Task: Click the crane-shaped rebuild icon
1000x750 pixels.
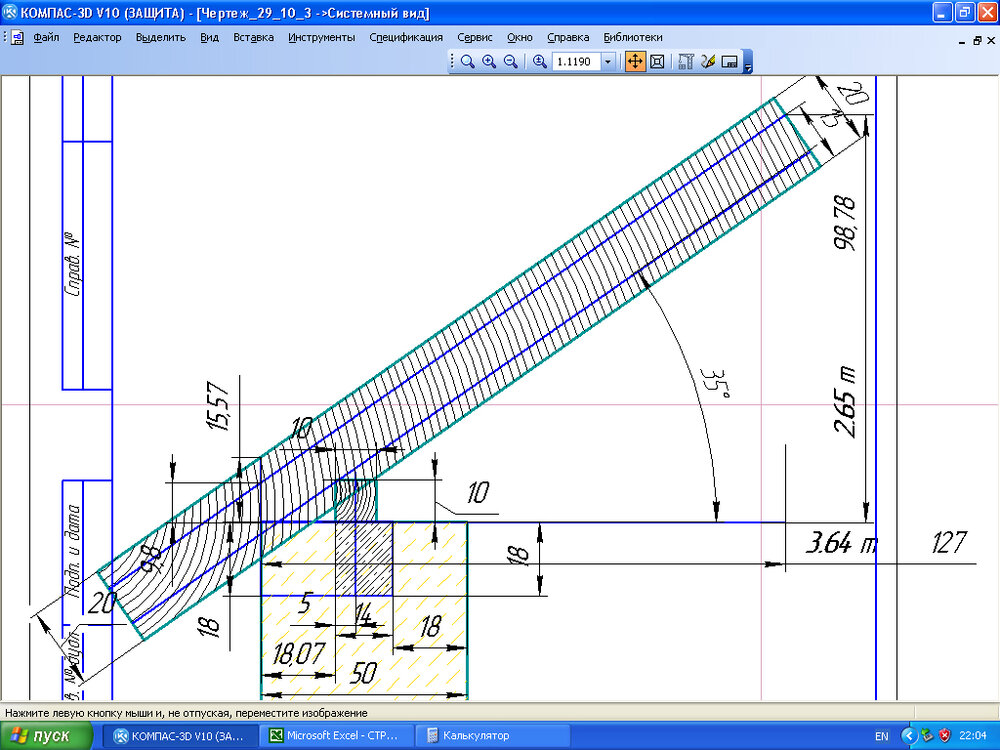Action: point(686,61)
